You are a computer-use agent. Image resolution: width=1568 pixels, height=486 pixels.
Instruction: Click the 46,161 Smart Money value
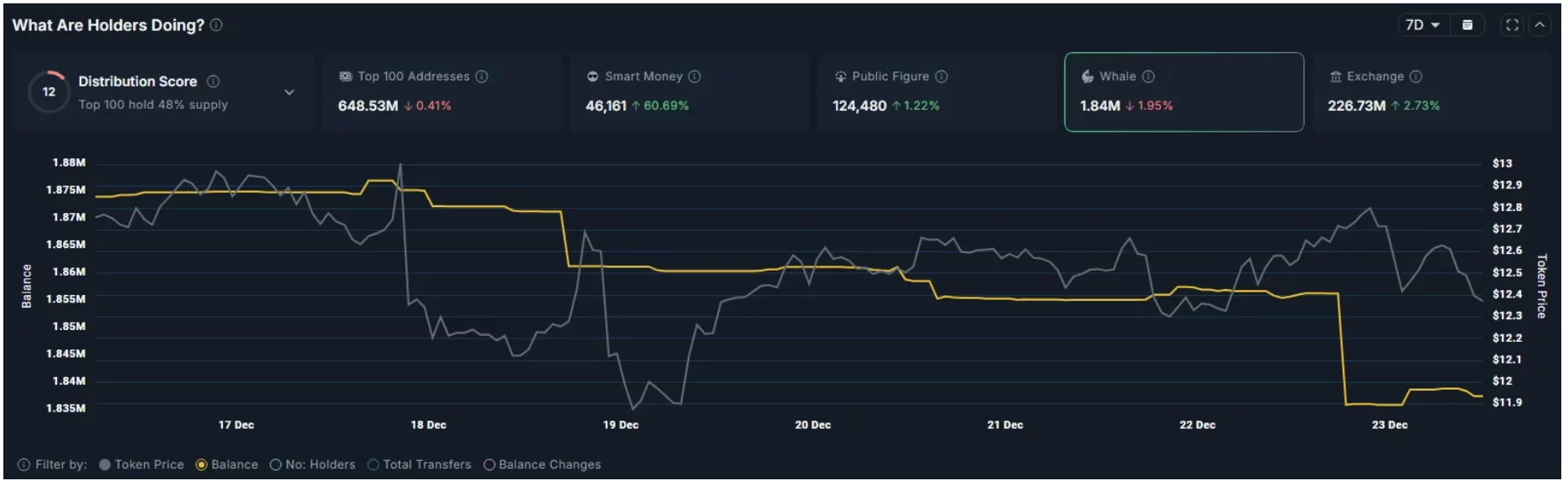coord(606,106)
